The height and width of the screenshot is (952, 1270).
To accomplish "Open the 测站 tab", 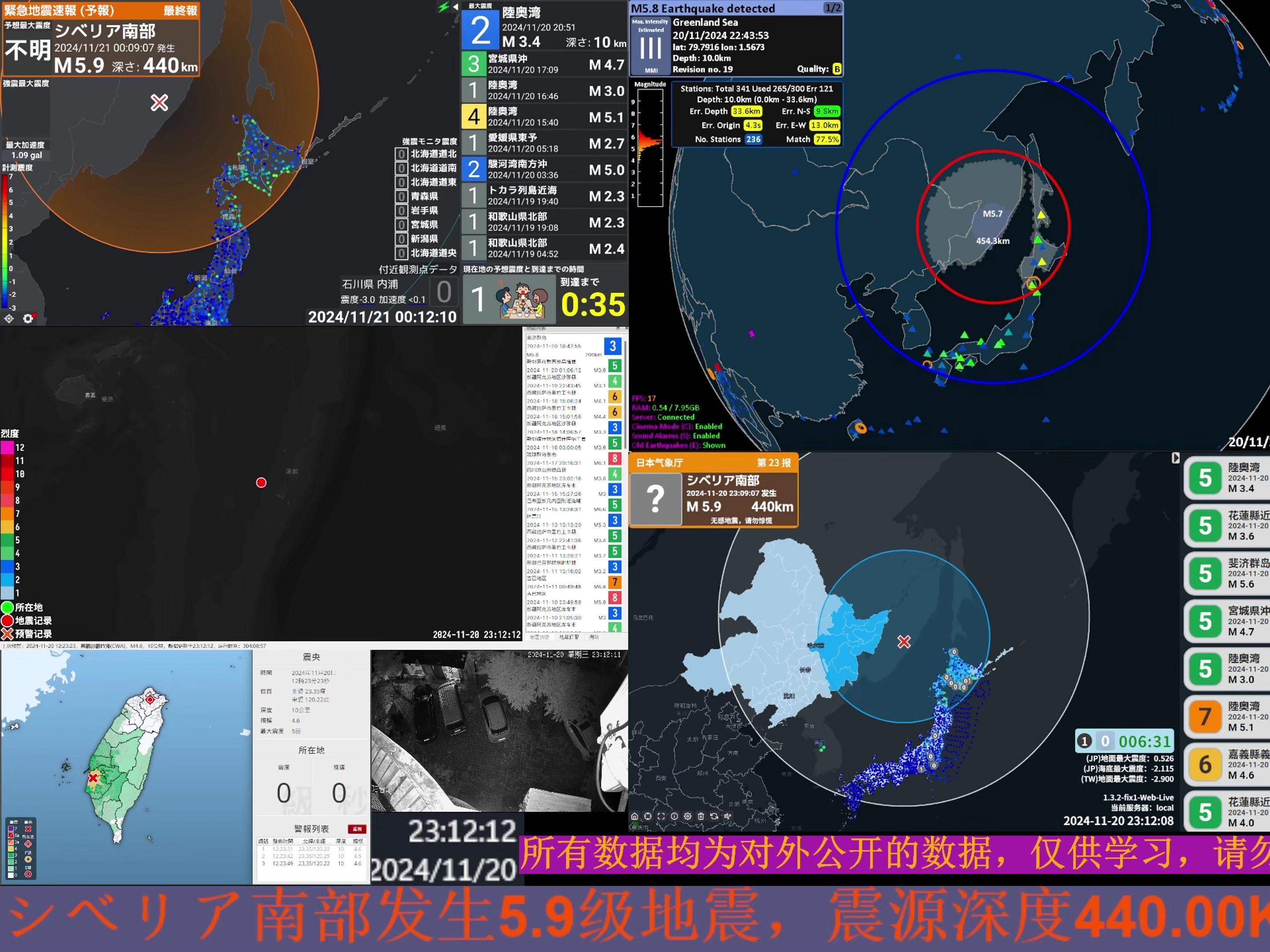I will tap(594, 637).
